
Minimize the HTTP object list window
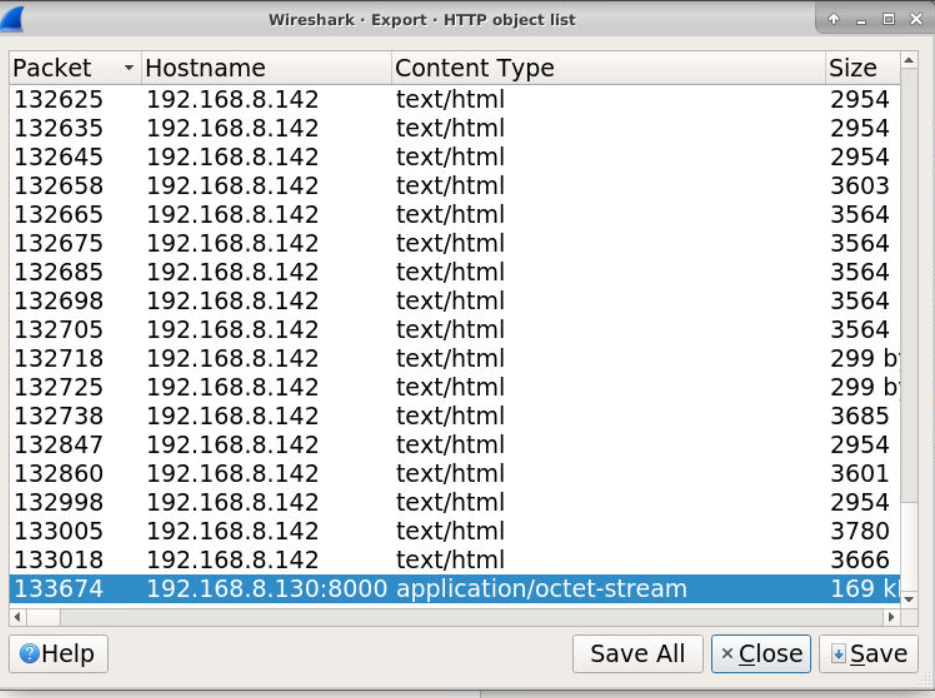(860, 20)
